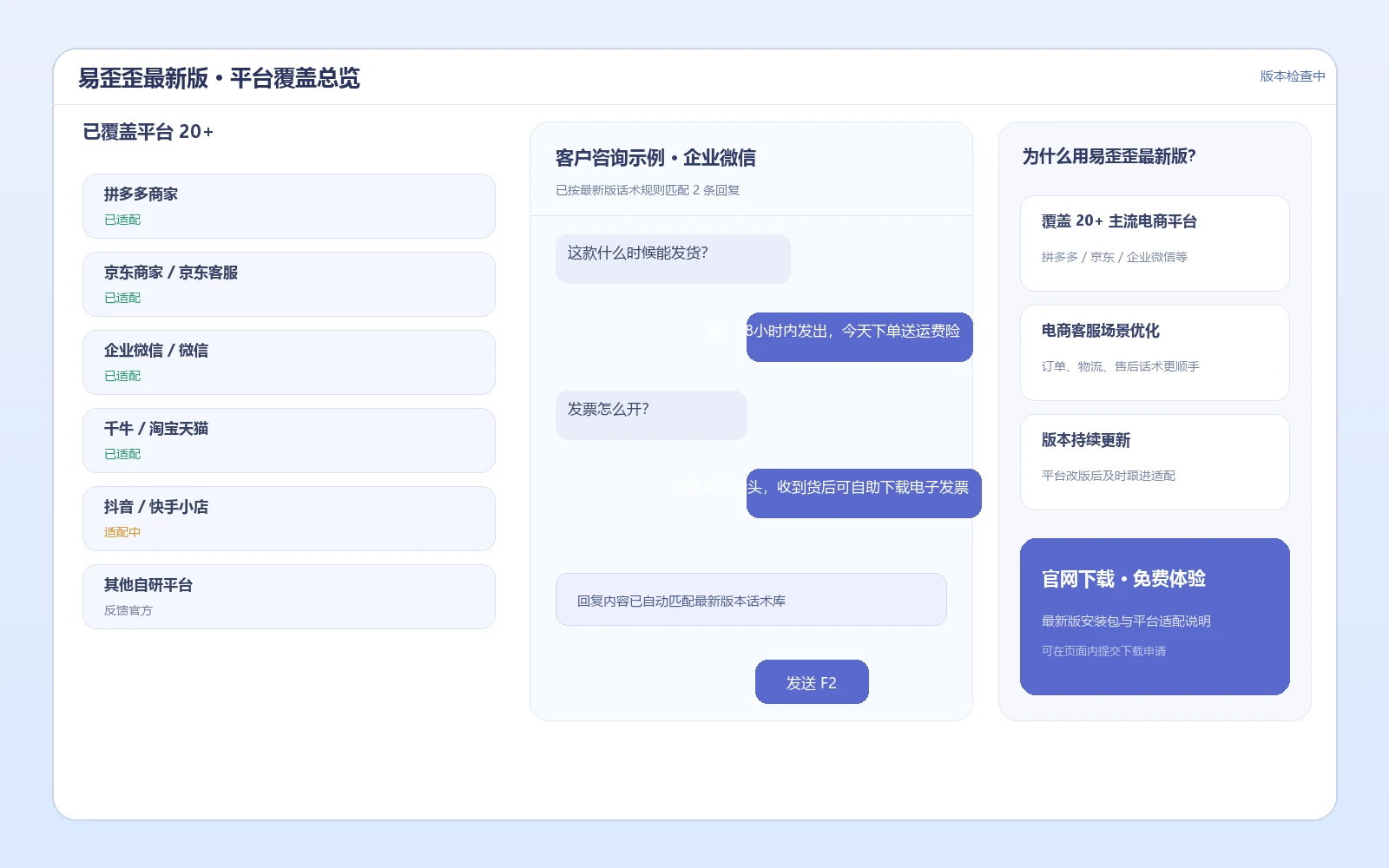Click the heading 客户咨询示例・企业微信
Viewport: 1389px width, 868px height.
pyautogui.click(x=655, y=158)
